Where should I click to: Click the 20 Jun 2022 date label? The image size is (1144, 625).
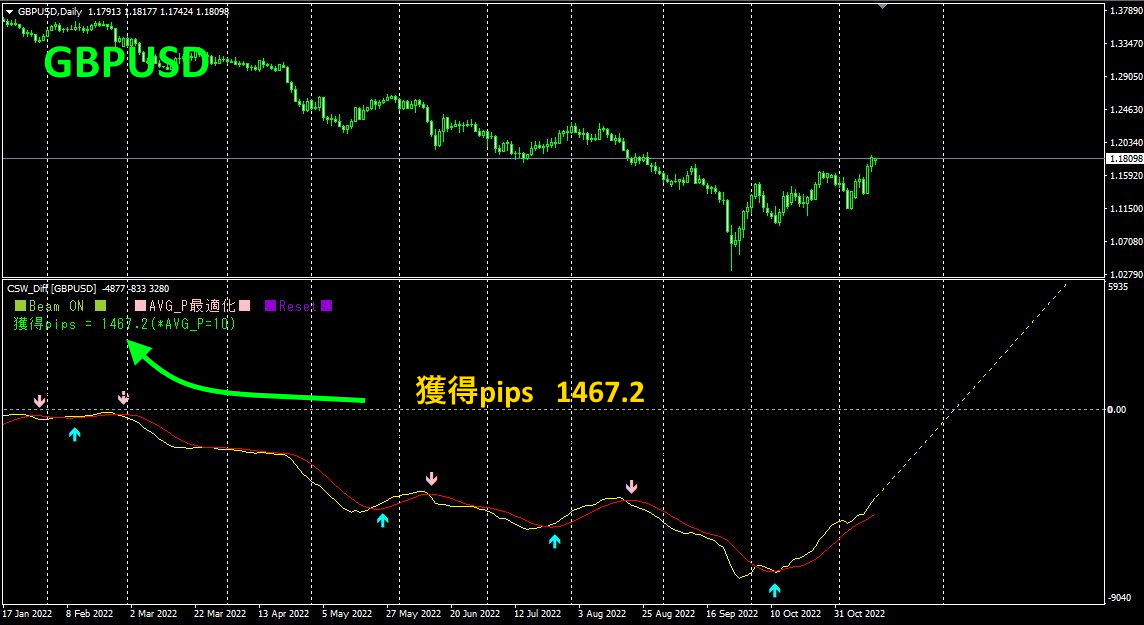[x=476, y=613]
